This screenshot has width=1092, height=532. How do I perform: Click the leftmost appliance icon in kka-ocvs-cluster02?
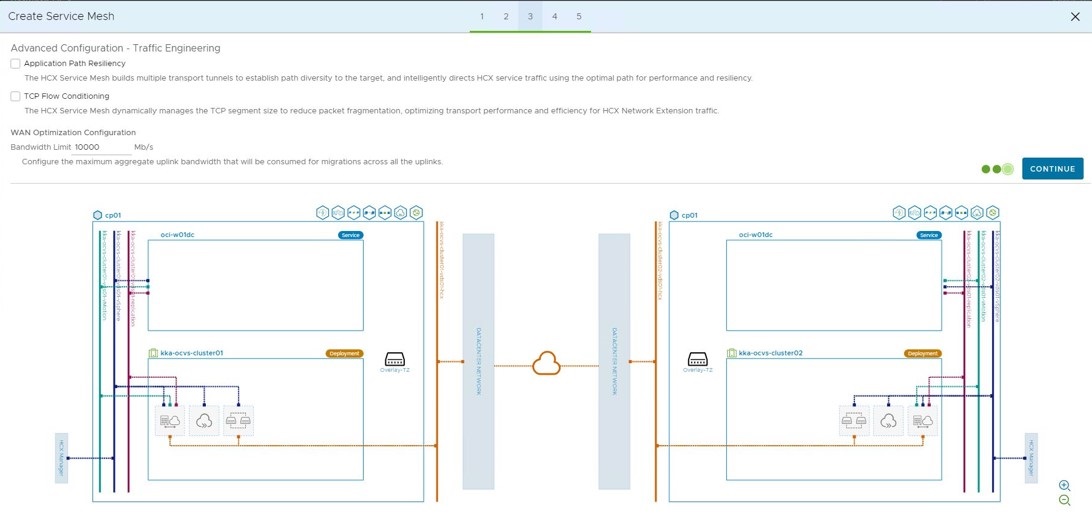[853, 421]
